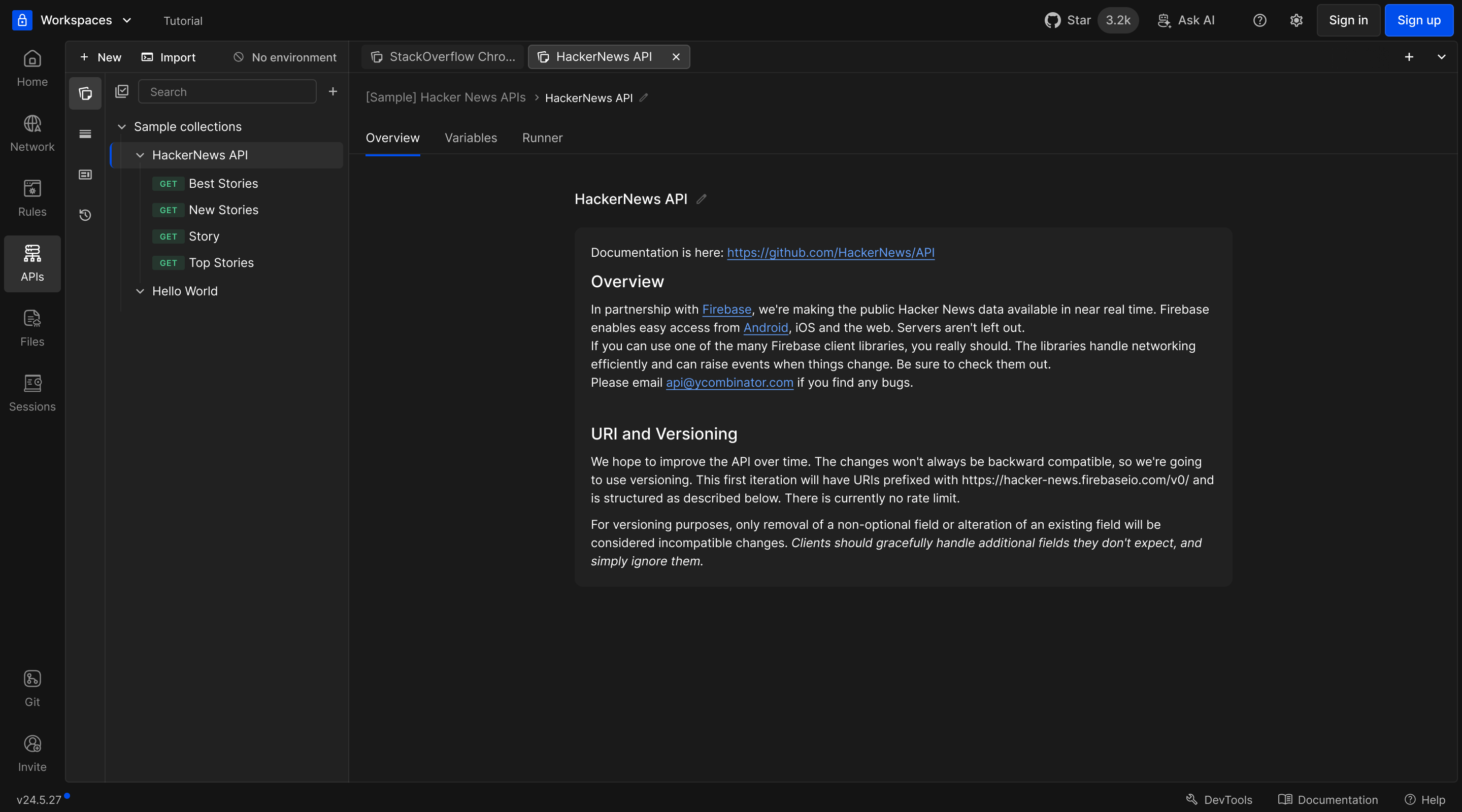
Task: Click the GitHub Star button
Action: point(1068,20)
